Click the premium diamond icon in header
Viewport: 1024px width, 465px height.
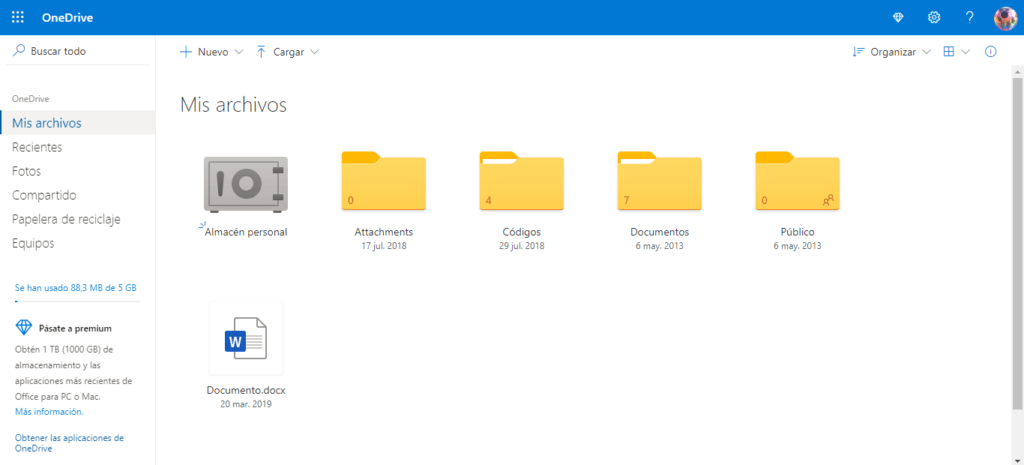click(897, 18)
